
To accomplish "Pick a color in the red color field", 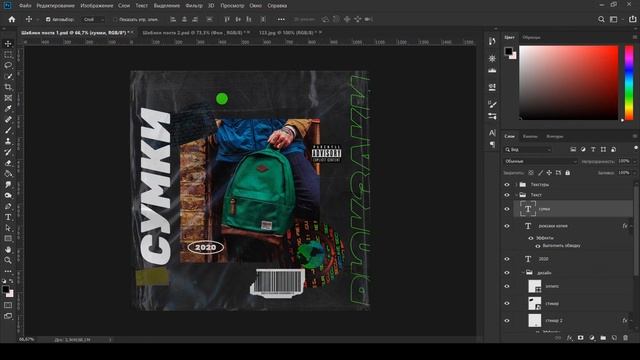I will pyautogui.click(x=569, y=82).
